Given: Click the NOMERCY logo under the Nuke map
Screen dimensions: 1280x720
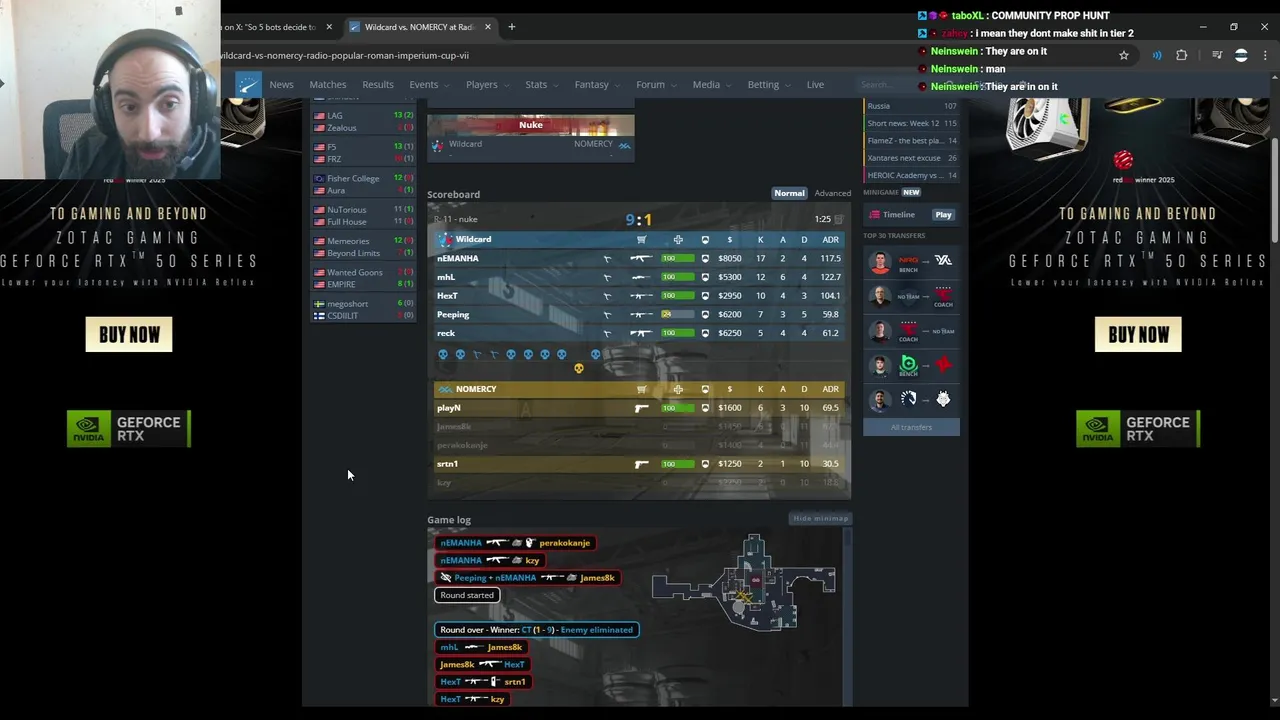Looking at the screenshot, I should tap(624, 145).
